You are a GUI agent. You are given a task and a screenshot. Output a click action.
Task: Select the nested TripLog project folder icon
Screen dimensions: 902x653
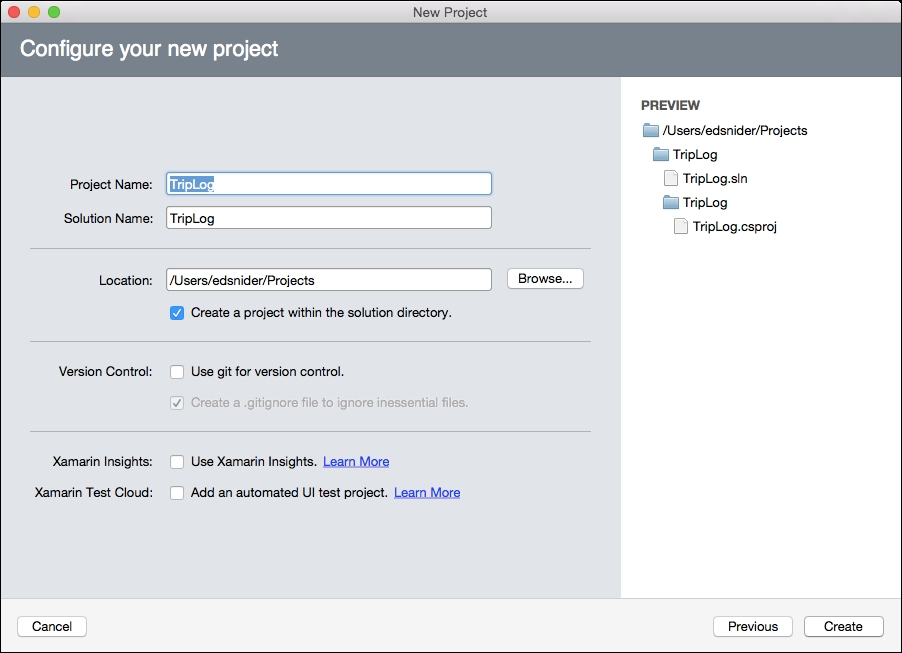[x=671, y=203]
